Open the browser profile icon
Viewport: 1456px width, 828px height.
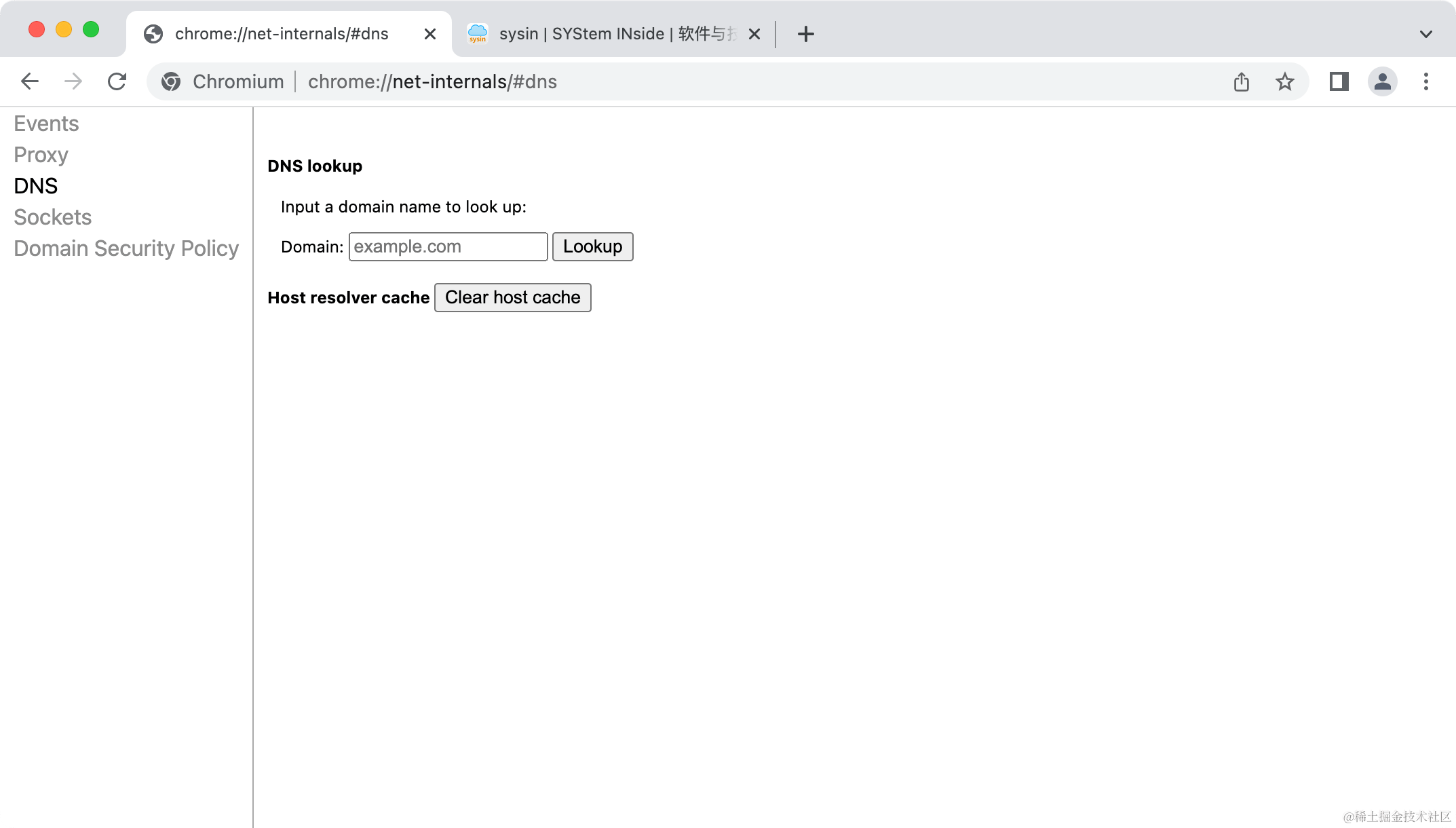coord(1382,81)
